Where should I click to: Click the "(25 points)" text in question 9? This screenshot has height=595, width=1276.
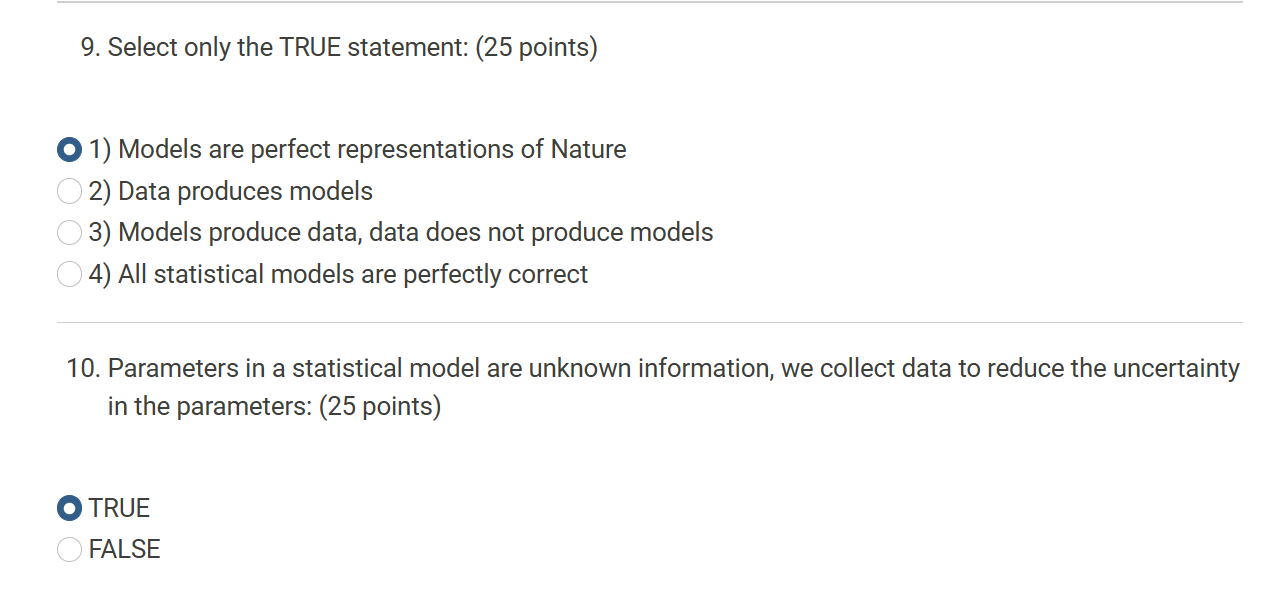536,47
